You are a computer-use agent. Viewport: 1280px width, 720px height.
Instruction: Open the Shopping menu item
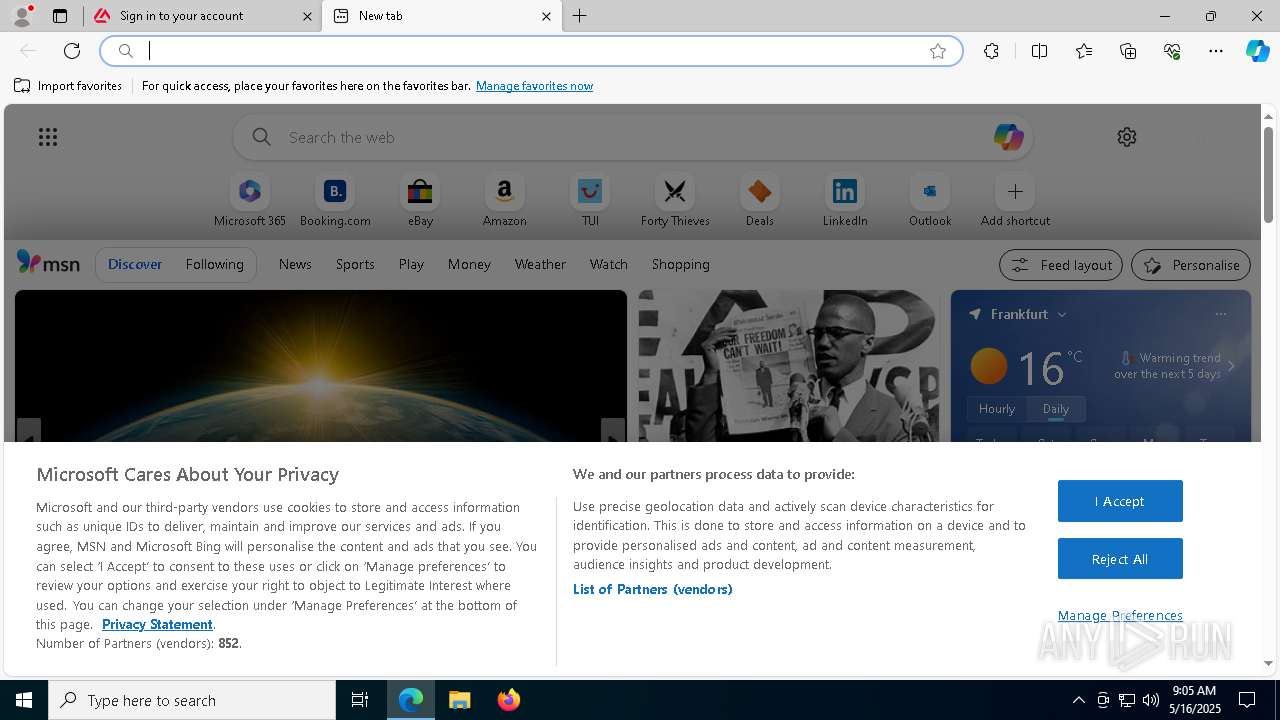tap(681, 264)
